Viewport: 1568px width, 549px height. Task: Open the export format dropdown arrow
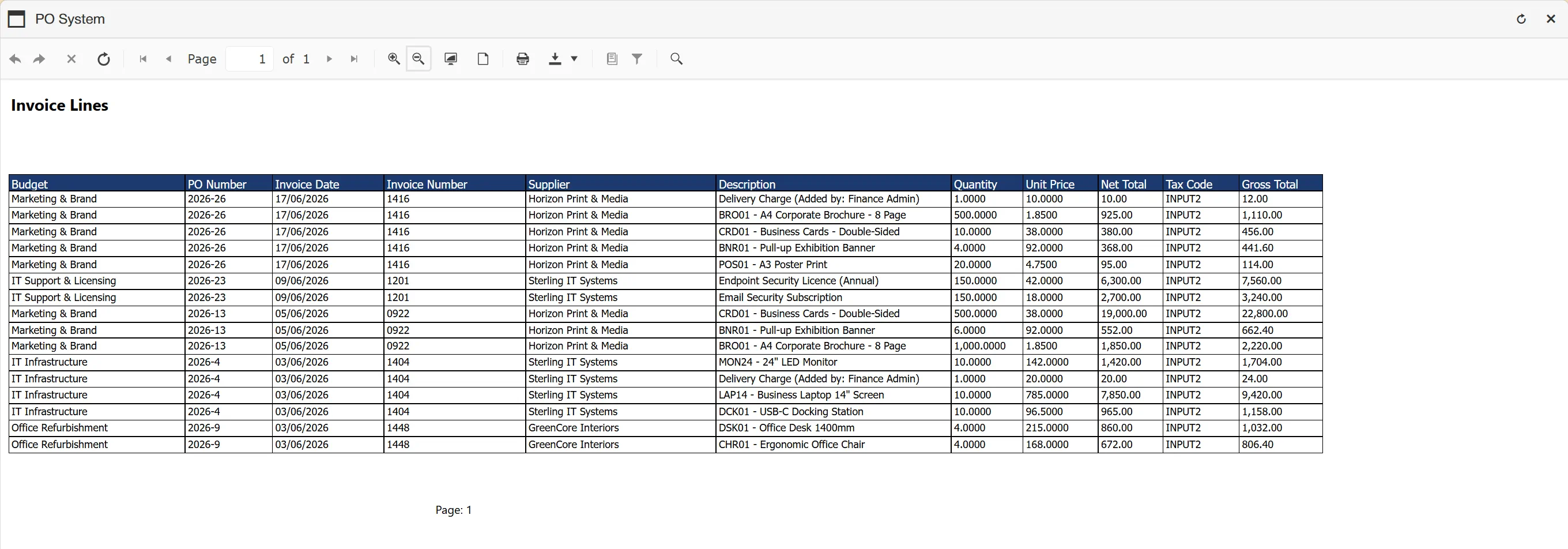(x=574, y=59)
